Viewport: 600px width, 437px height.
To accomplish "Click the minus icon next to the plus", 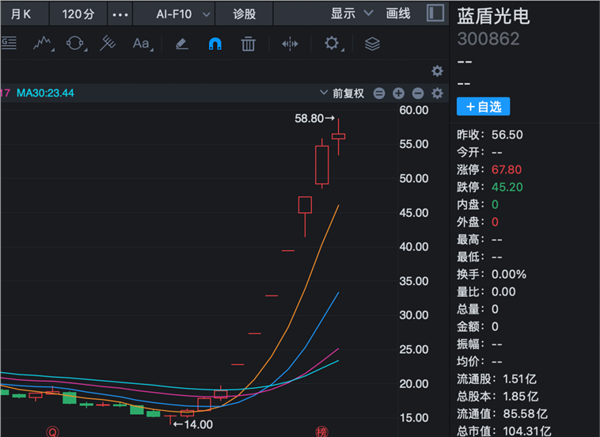I will [x=418, y=93].
